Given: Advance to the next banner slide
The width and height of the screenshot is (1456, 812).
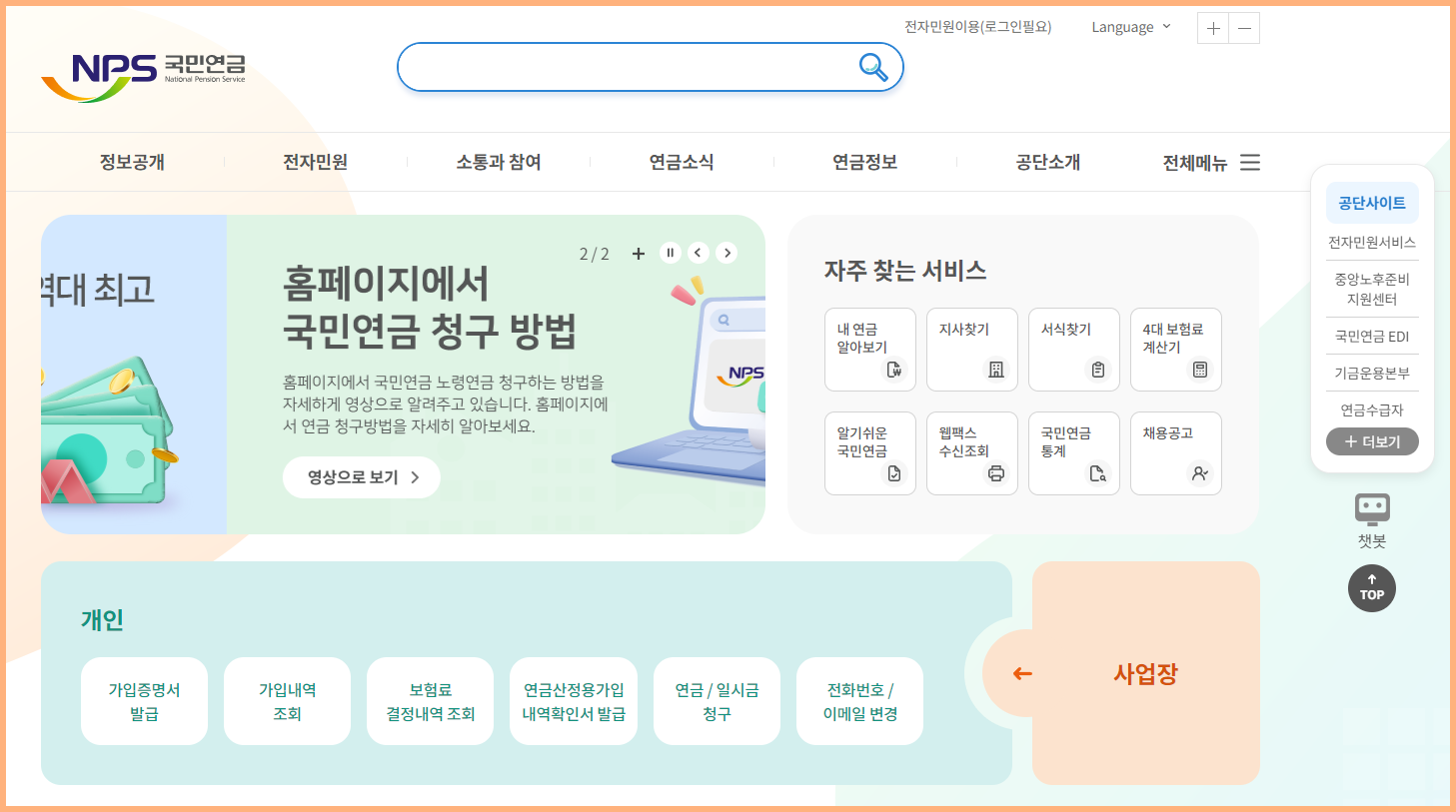Looking at the screenshot, I should point(727,253).
